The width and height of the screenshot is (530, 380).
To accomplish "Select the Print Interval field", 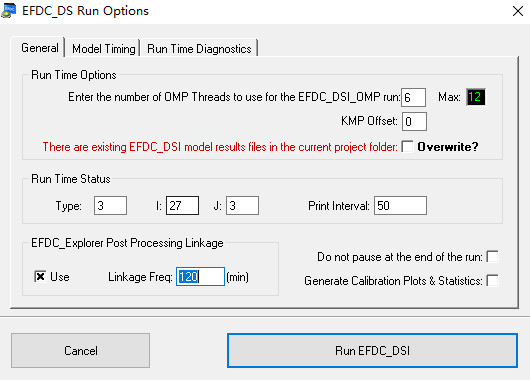I will pos(400,206).
